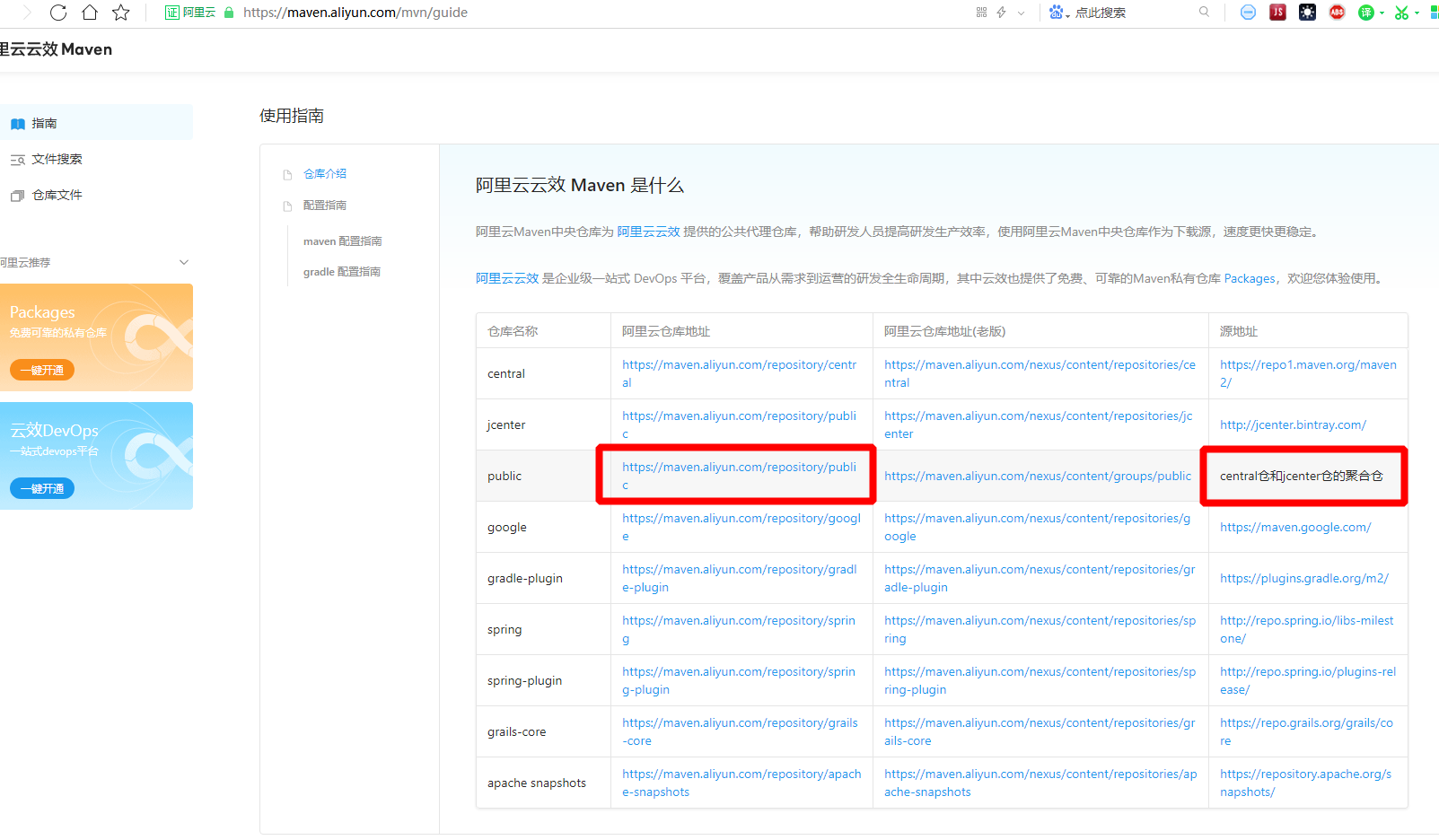
Task: Open the public repository aliyun URL
Action: [x=739, y=476]
